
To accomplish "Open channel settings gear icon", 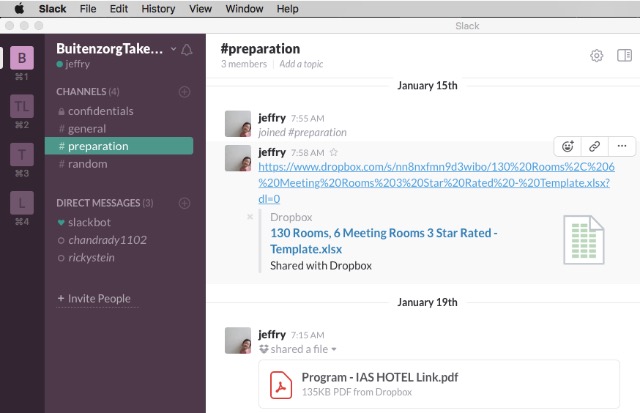I will click(596, 56).
